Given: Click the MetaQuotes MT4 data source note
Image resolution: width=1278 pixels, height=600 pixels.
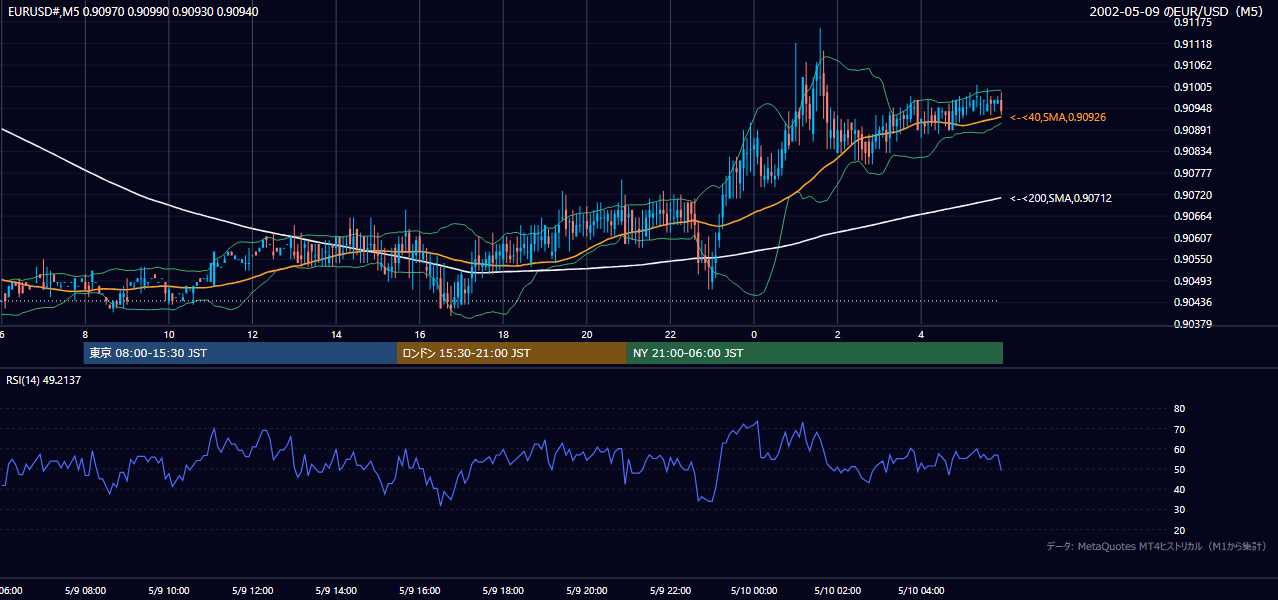Looking at the screenshot, I should [x=1157, y=546].
